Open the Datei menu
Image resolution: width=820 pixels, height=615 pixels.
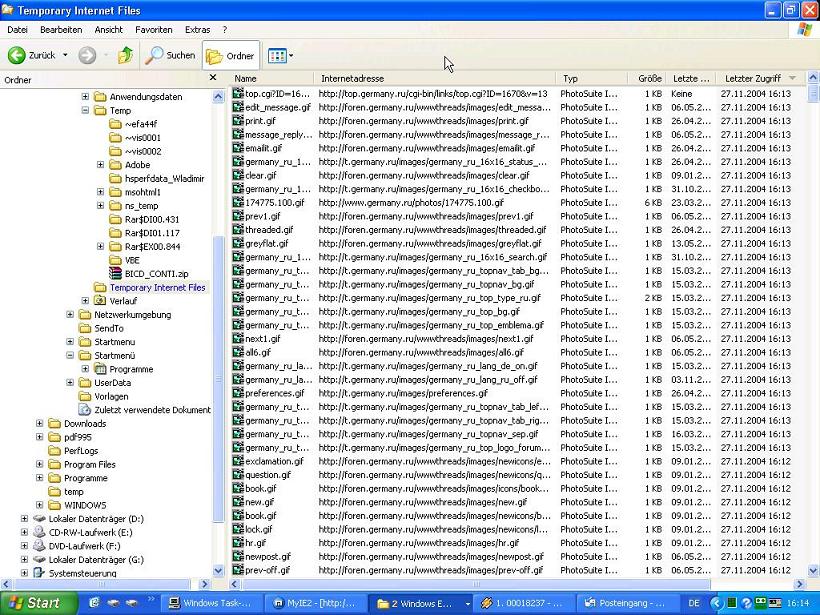click(x=17, y=30)
